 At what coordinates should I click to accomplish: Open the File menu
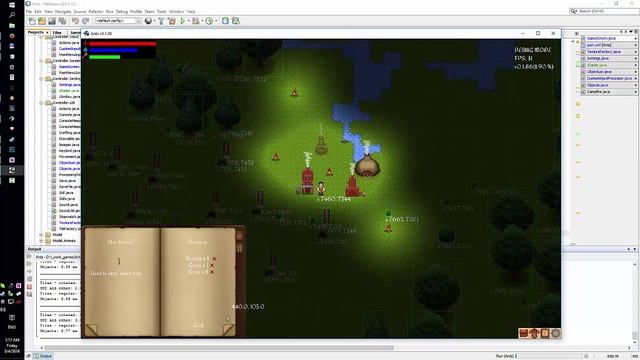coord(29,11)
